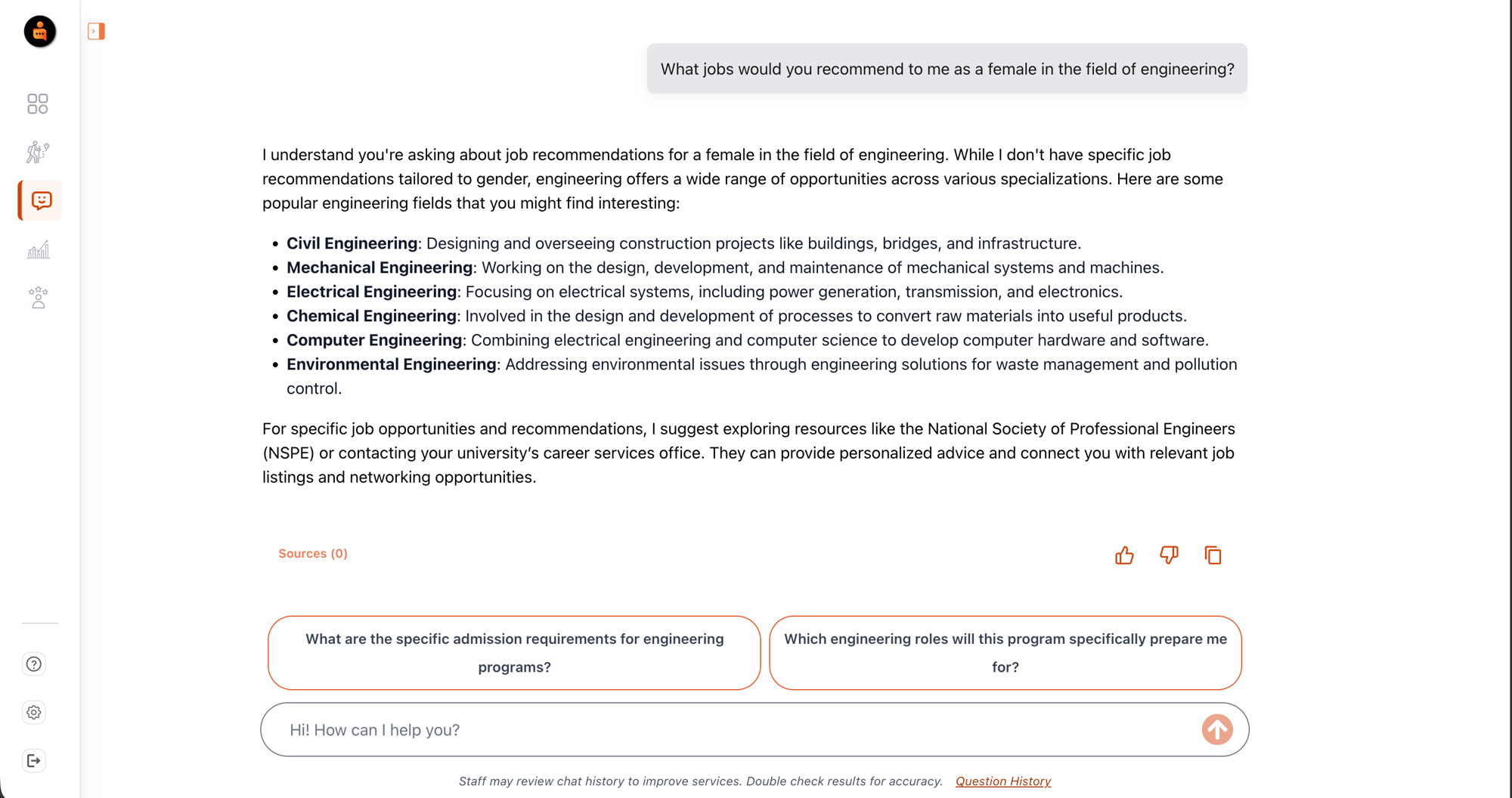
Task: Collapse the navigation sidebar
Action: point(96,31)
